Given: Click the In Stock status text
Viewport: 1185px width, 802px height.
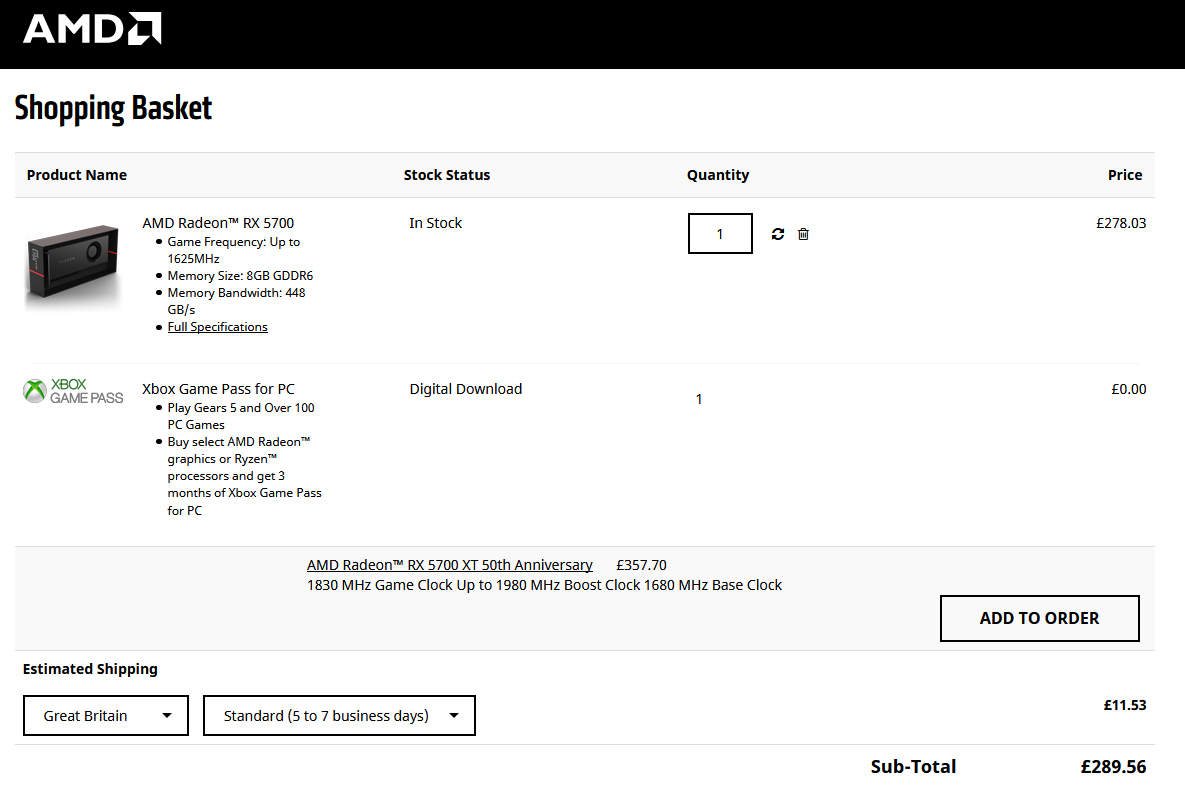Looking at the screenshot, I should [435, 223].
